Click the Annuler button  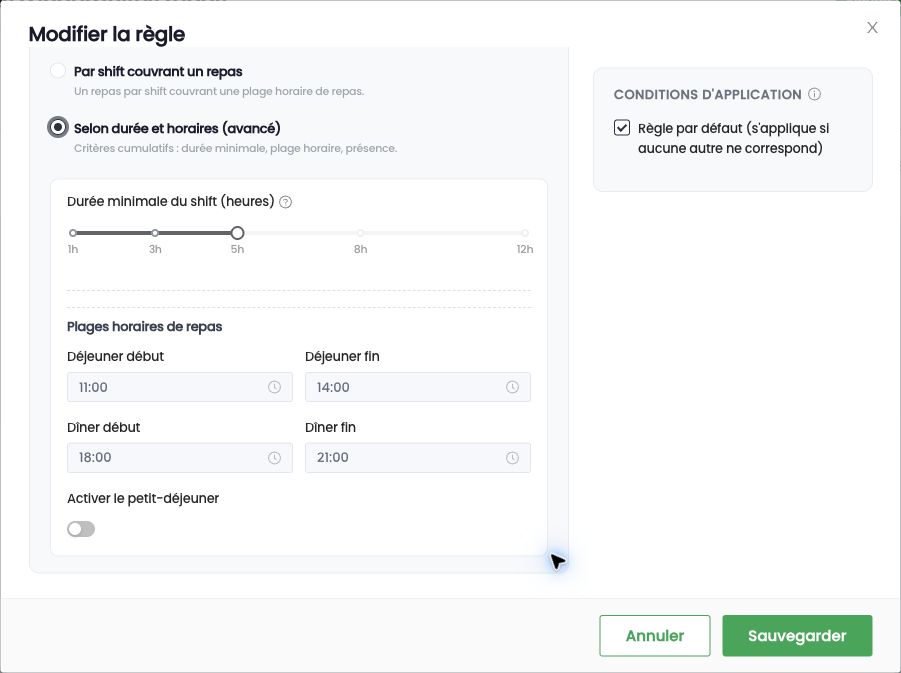click(655, 636)
